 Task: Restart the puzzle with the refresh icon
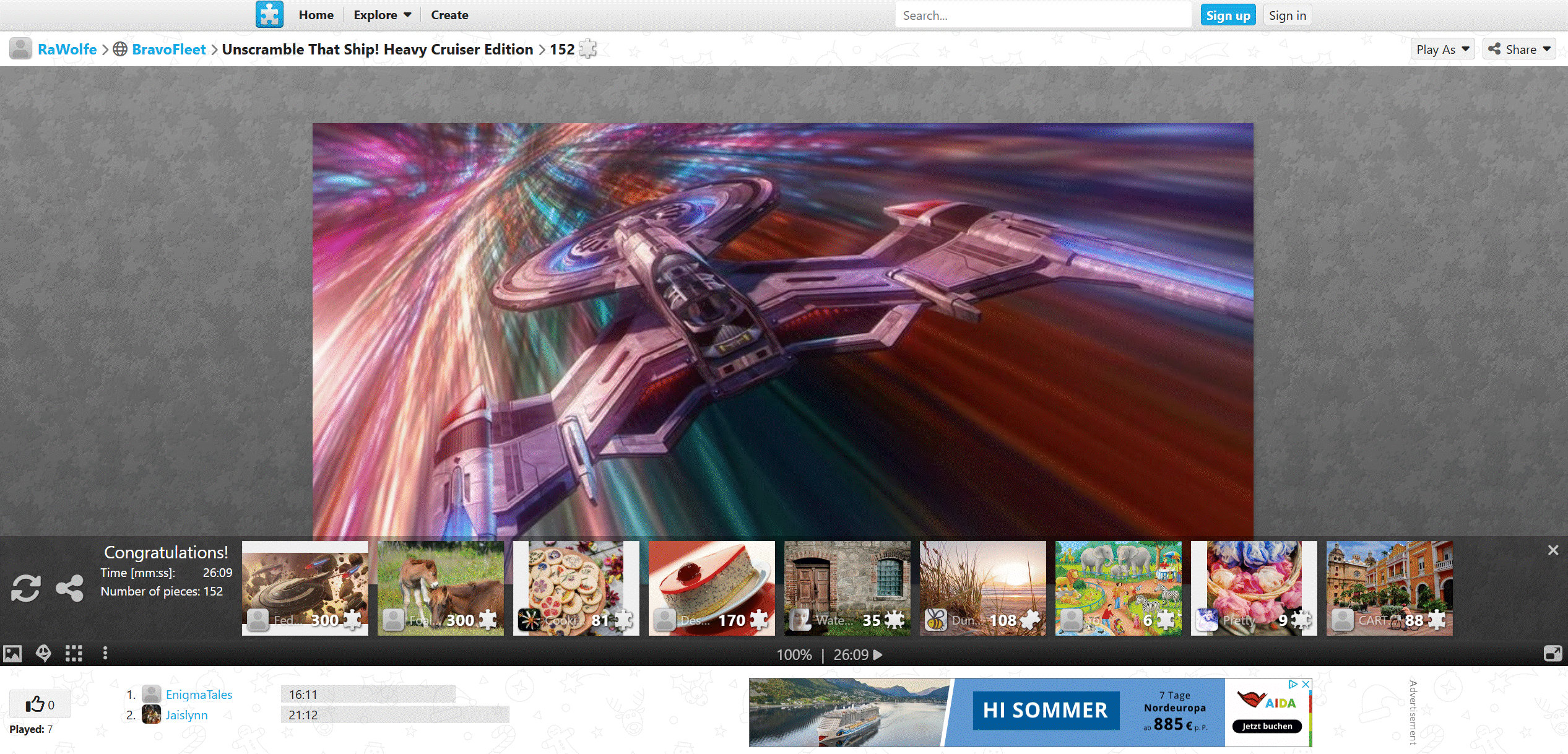pos(25,588)
